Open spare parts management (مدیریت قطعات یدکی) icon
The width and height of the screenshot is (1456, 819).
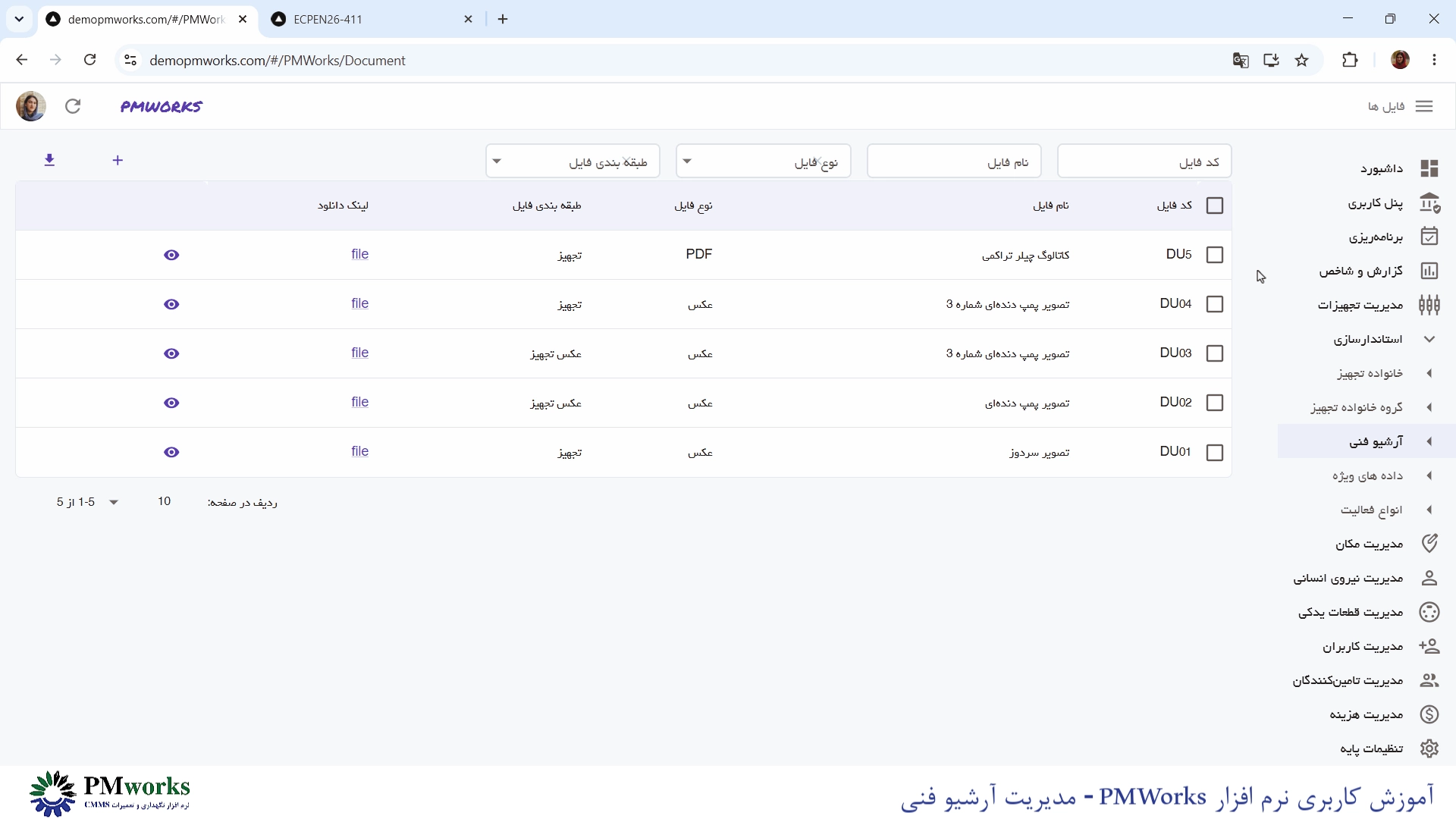pyautogui.click(x=1429, y=612)
